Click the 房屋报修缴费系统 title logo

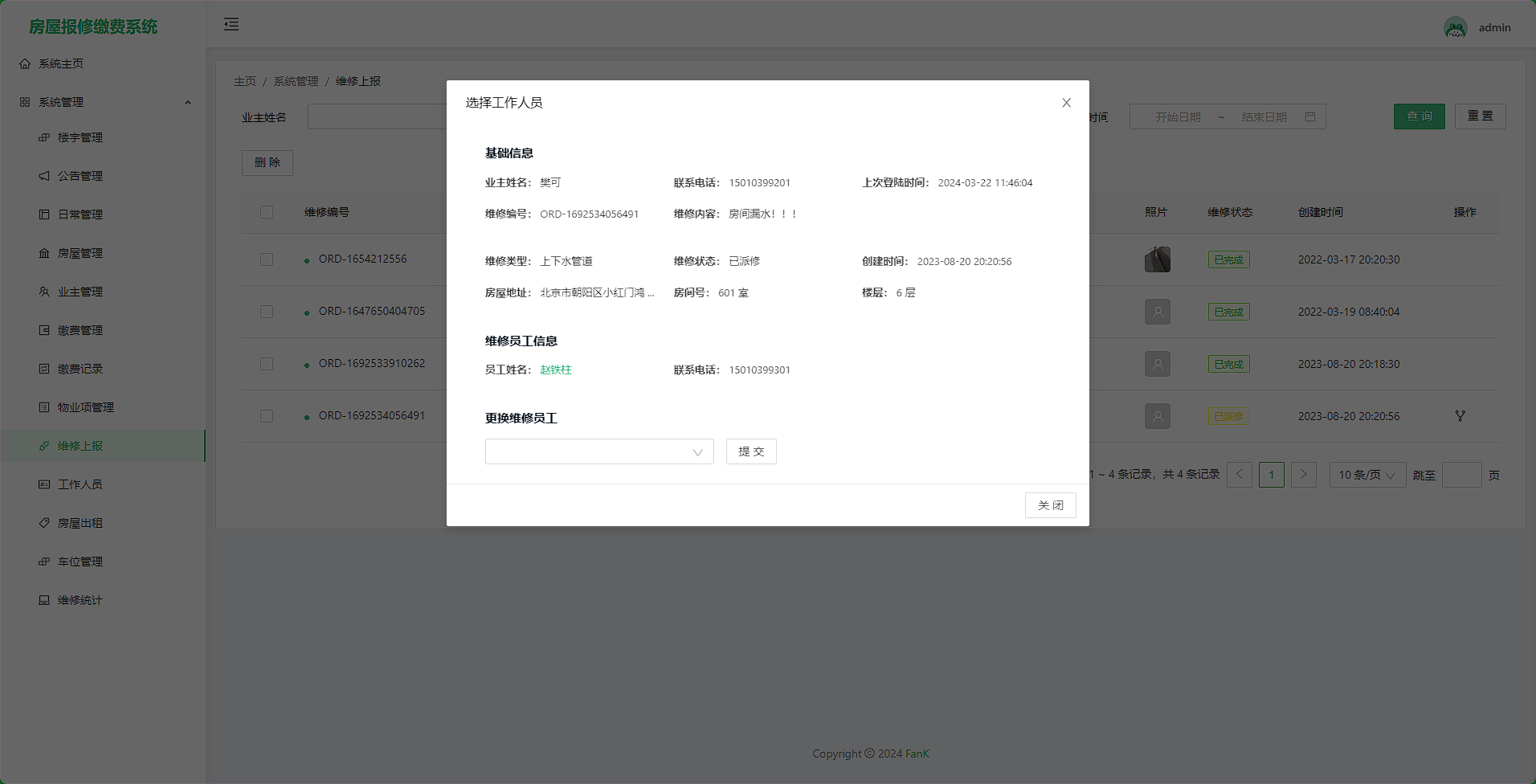[93, 27]
